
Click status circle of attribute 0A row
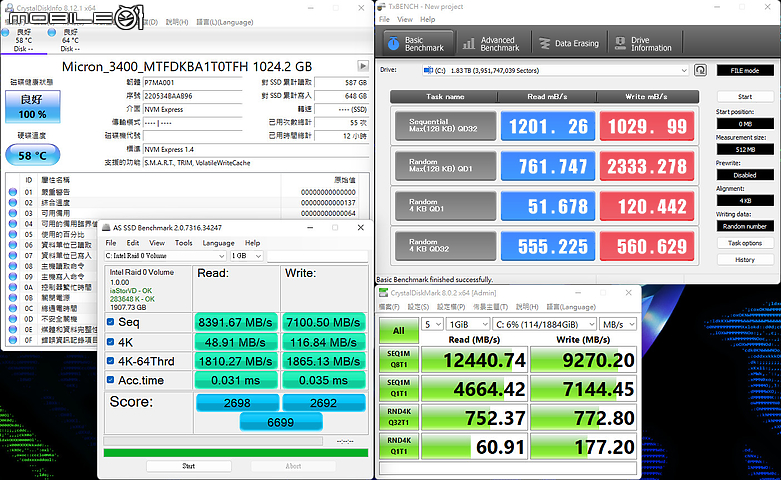13,287
